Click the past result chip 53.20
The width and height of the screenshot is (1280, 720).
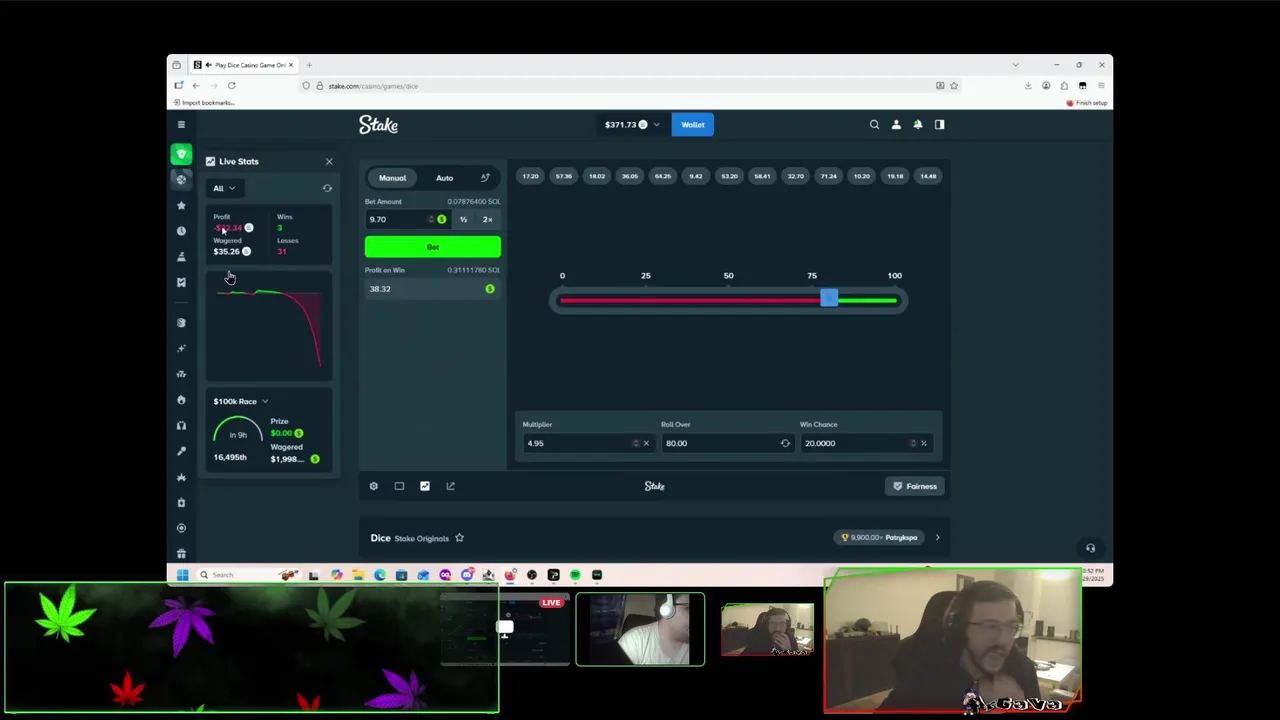(x=729, y=176)
